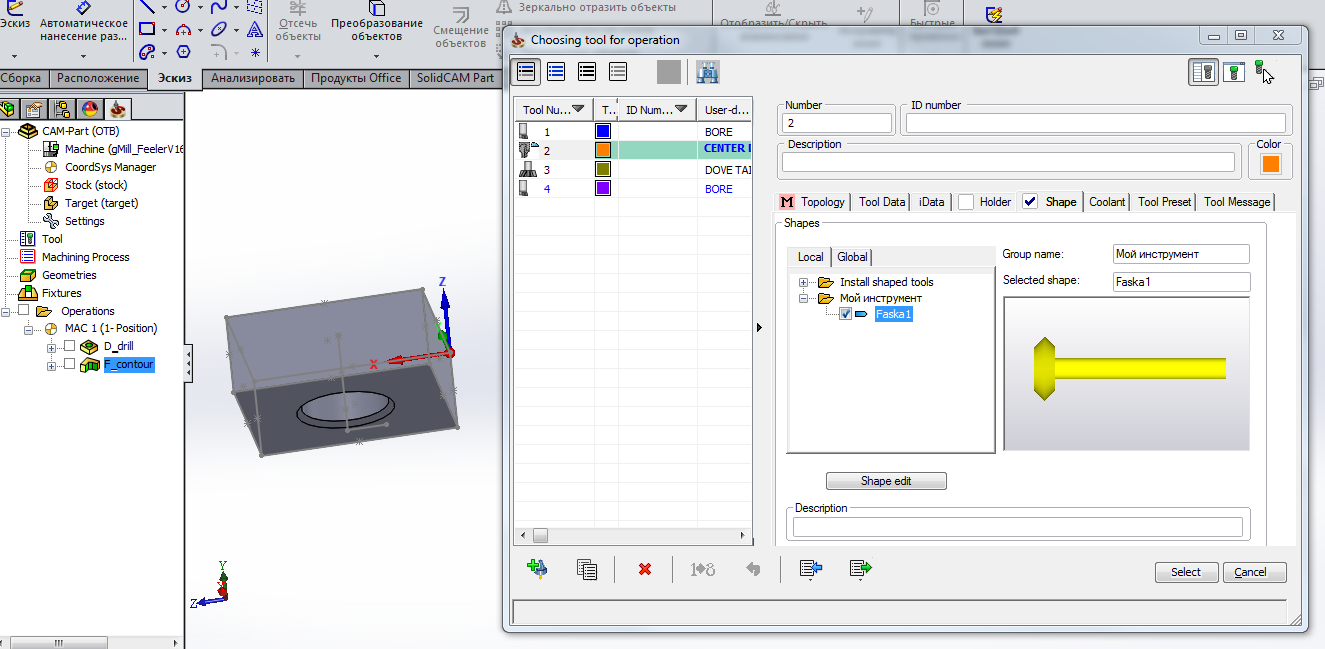Open the Tool Number column filter dropdown
Screen dimensions: 1325x649
coord(578,109)
